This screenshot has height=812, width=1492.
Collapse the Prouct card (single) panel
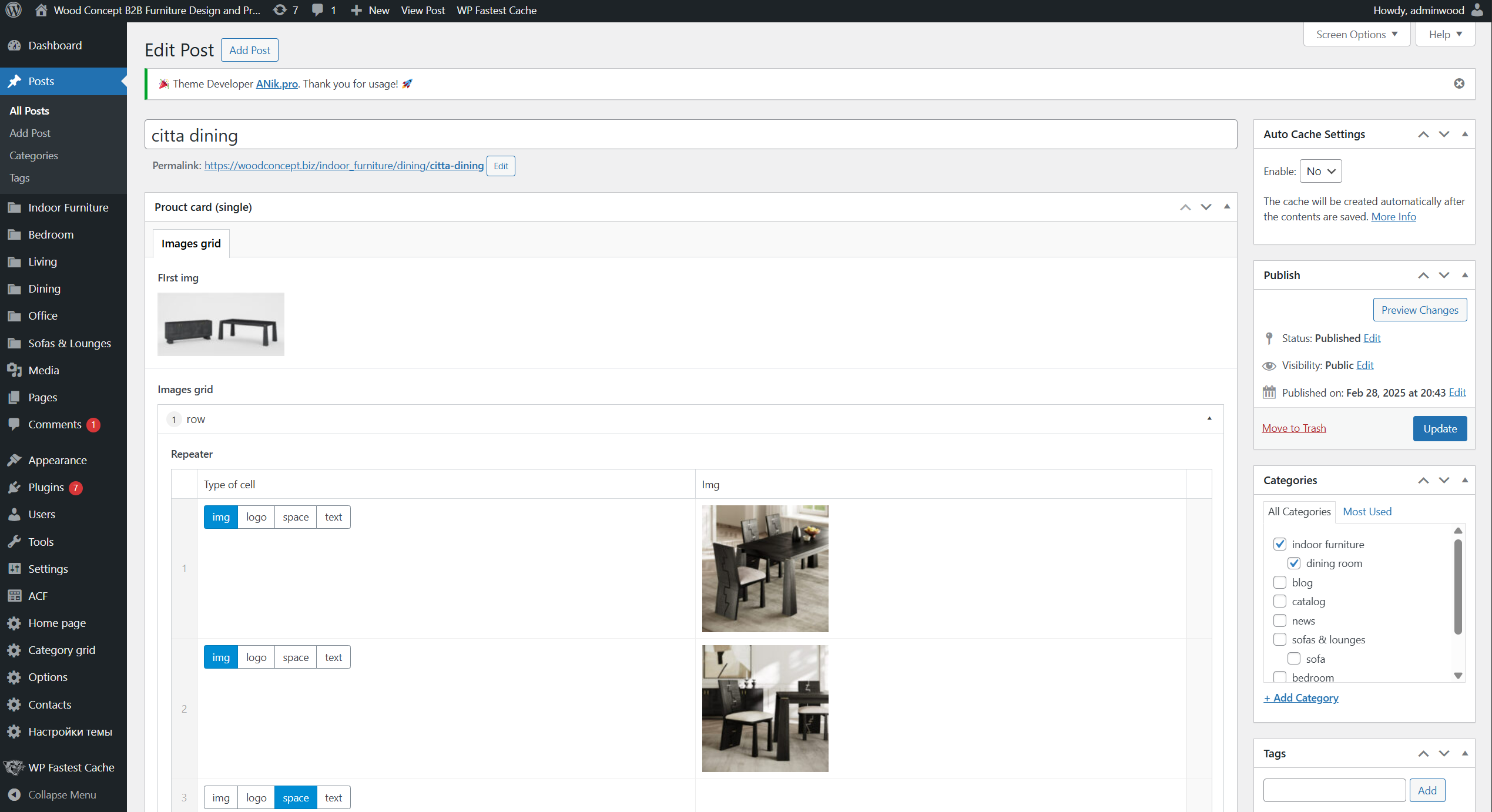[x=1227, y=207]
